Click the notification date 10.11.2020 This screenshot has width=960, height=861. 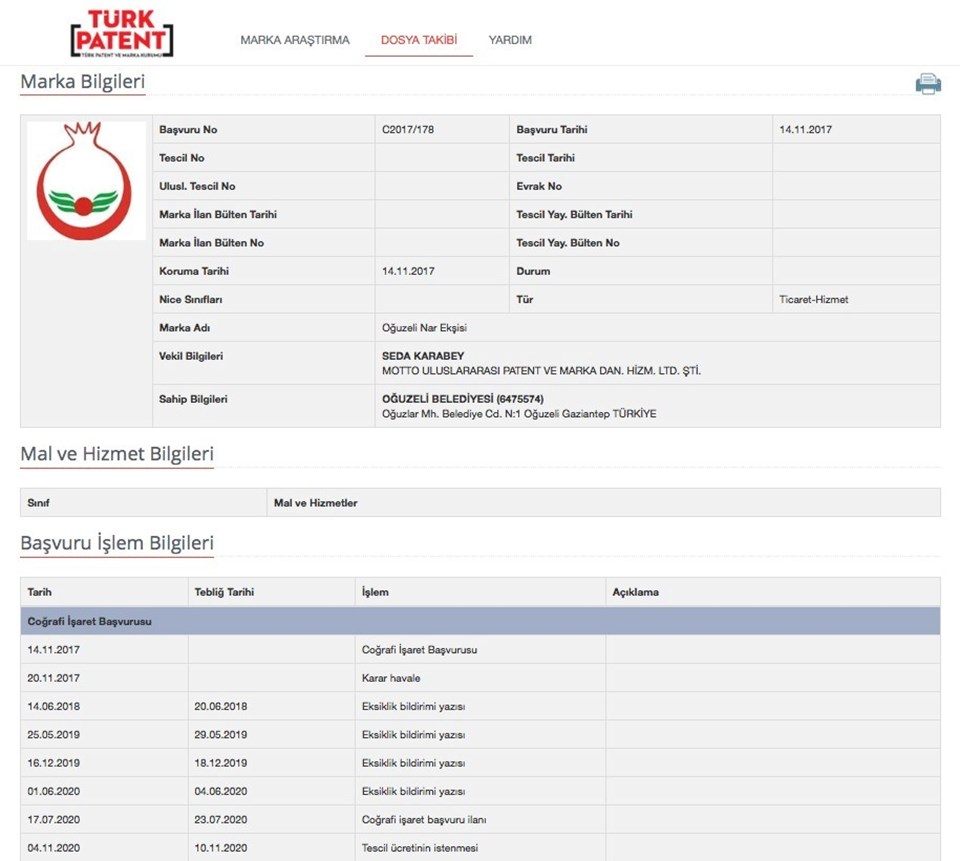click(x=220, y=848)
